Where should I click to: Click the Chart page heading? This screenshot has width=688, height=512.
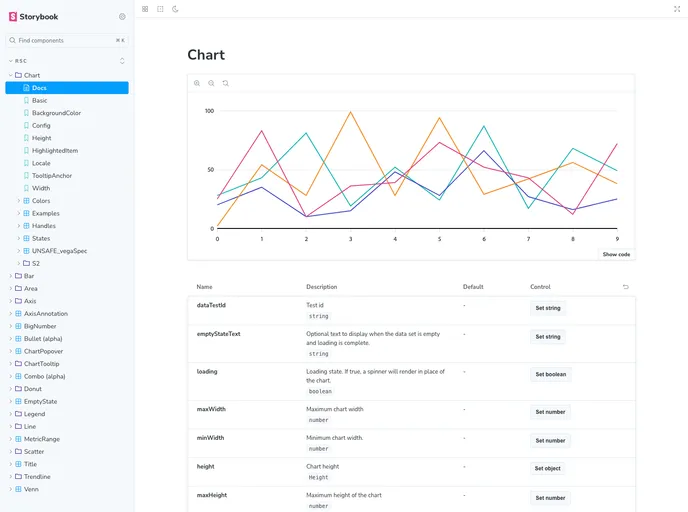coord(206,55)
